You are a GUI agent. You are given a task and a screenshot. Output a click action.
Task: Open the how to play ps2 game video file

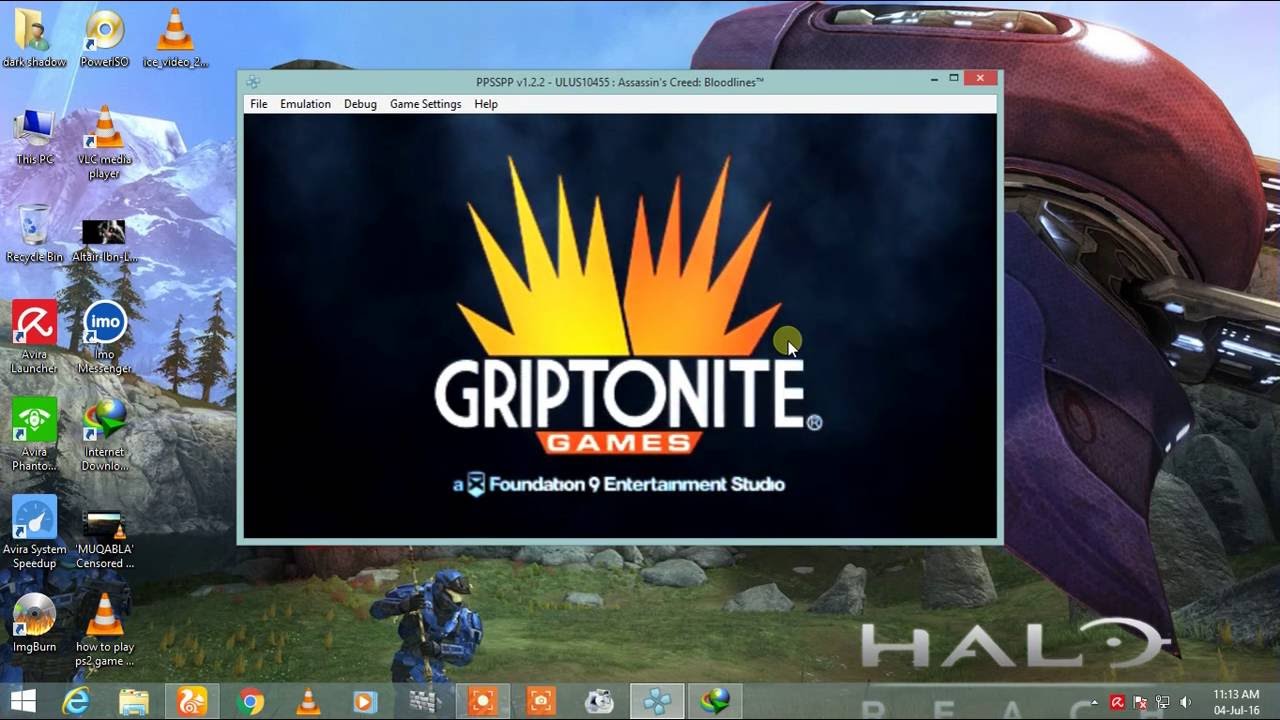(105, 630)
